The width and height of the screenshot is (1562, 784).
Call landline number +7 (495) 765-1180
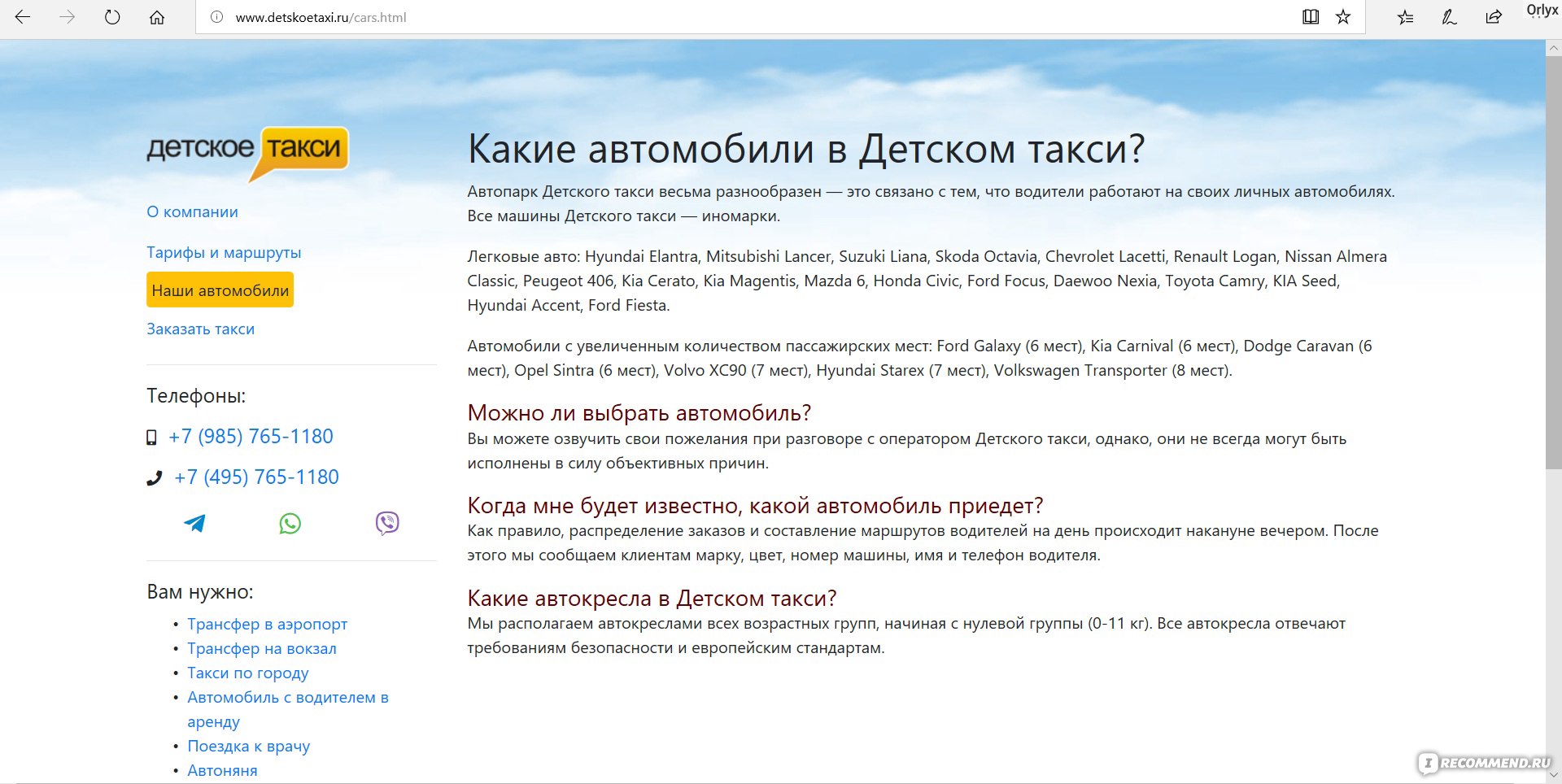tap(256, 477)
